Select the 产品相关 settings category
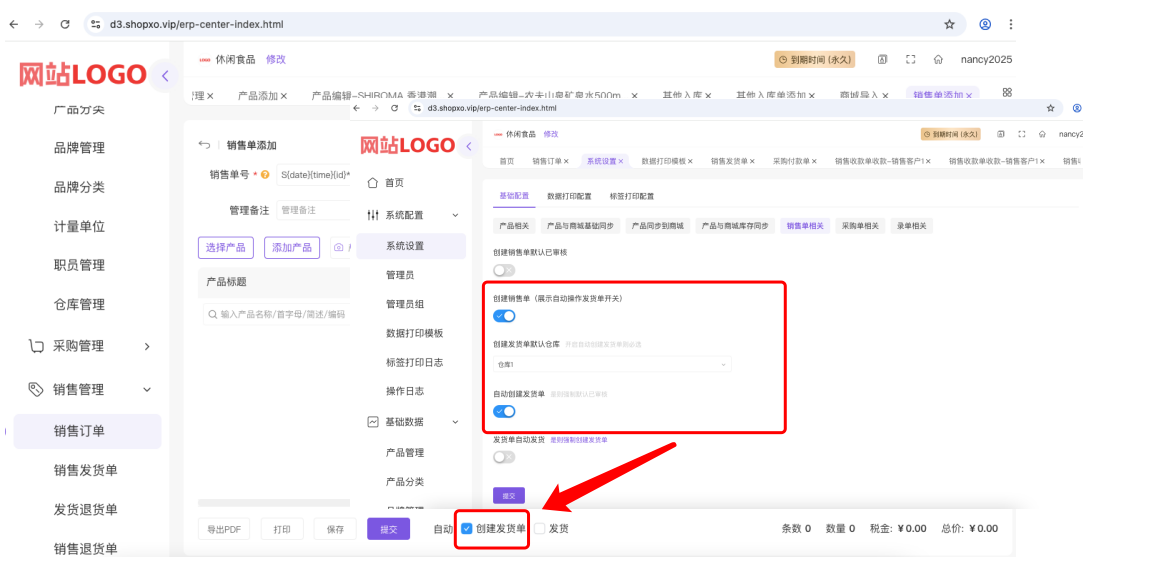This screenshot has height=581, width=1151. coord(514,226)
